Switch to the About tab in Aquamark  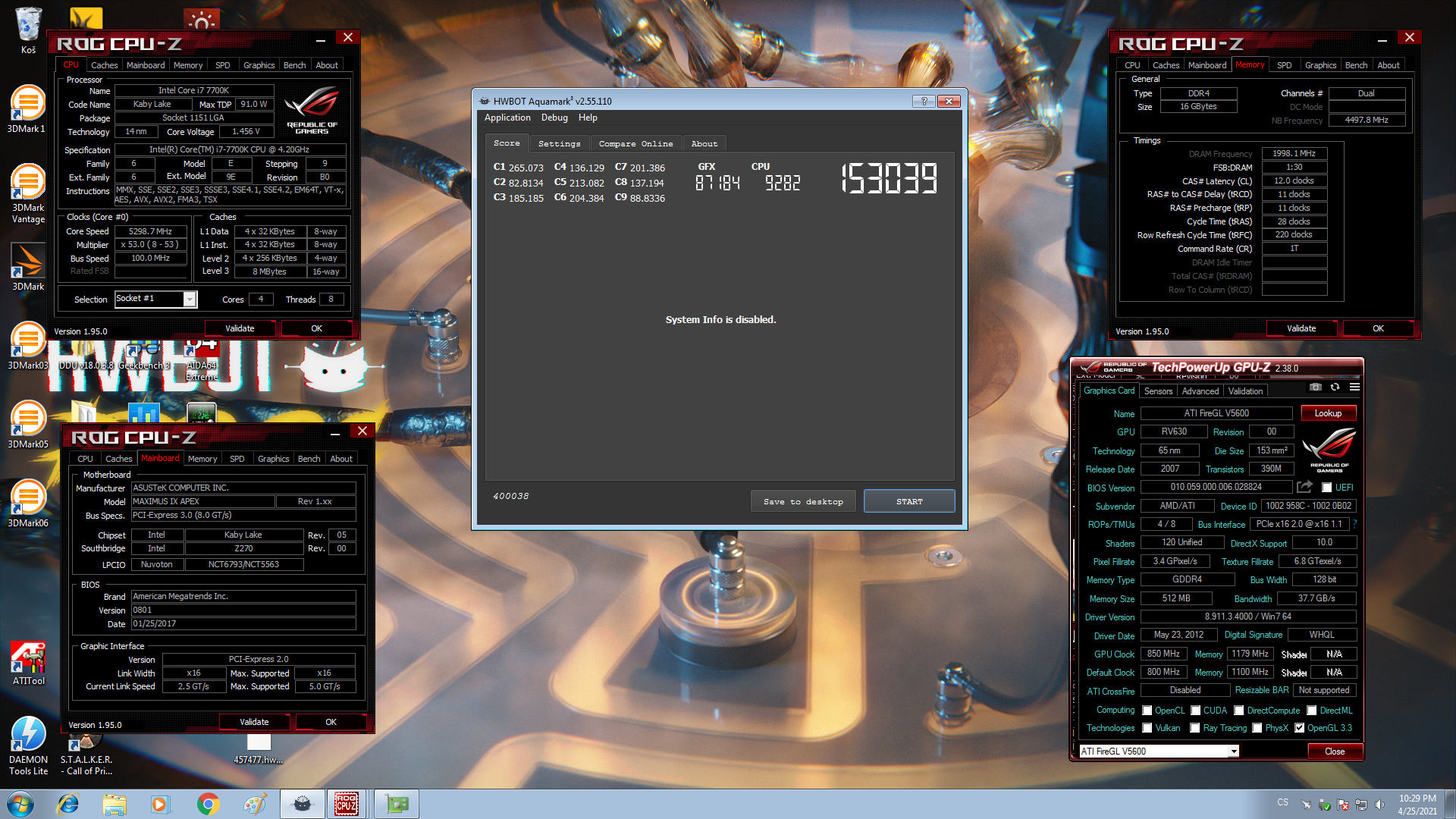[x=704, y=143]
